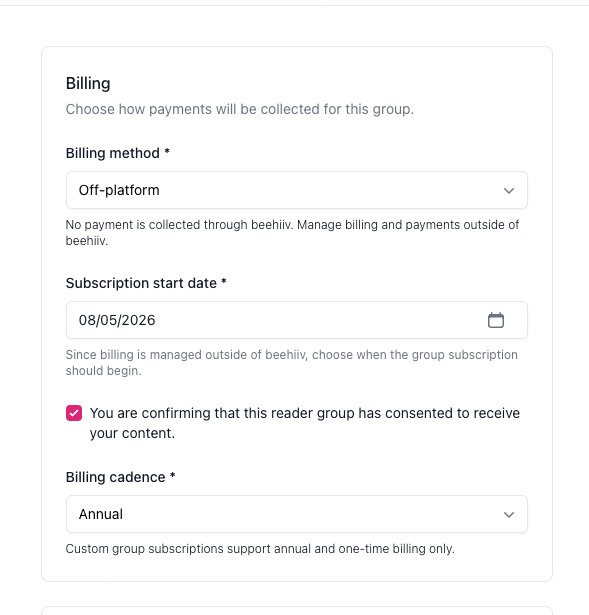Click the chevron arrow on Billing method
Viewport: 589px width, 615px height.
click(x=509, y=191)
